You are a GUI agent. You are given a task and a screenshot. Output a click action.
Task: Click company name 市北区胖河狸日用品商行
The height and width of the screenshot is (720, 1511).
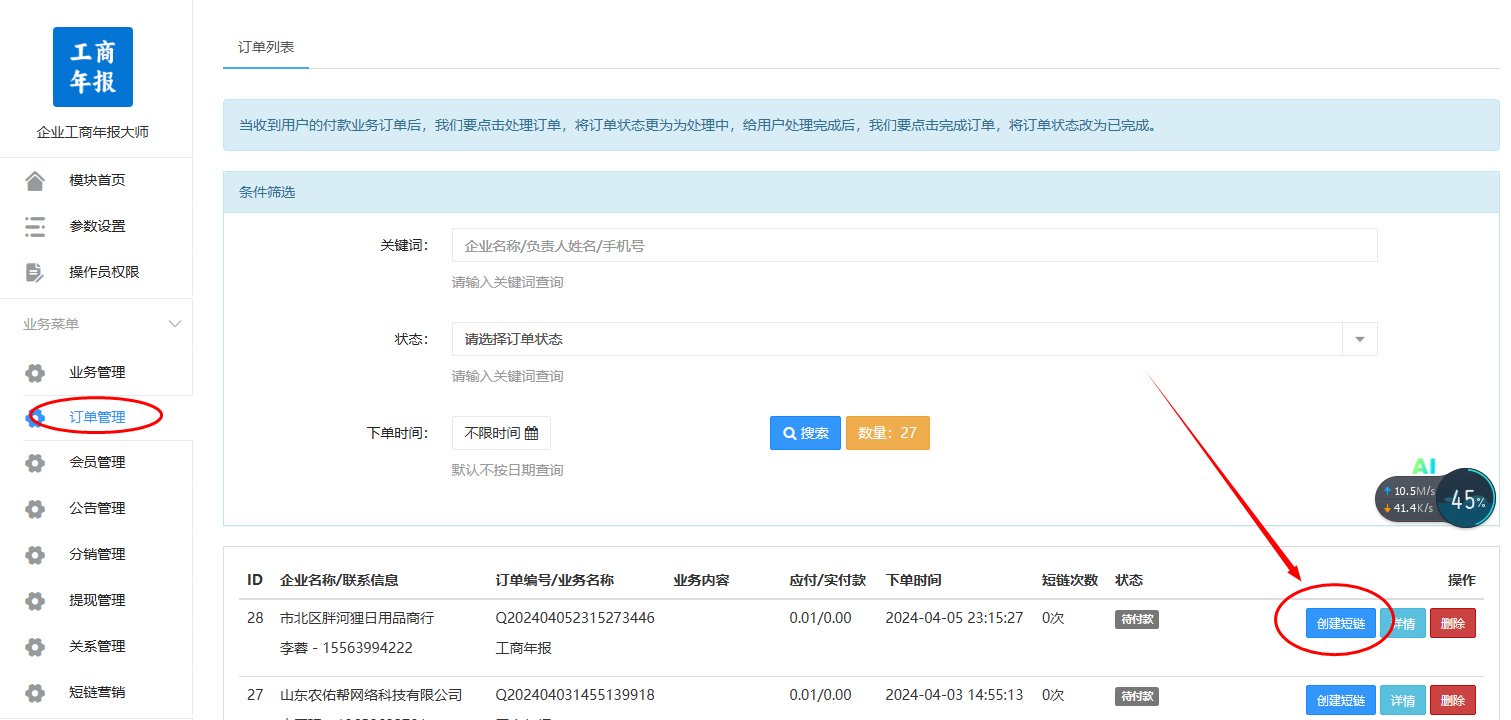[357, 618]
